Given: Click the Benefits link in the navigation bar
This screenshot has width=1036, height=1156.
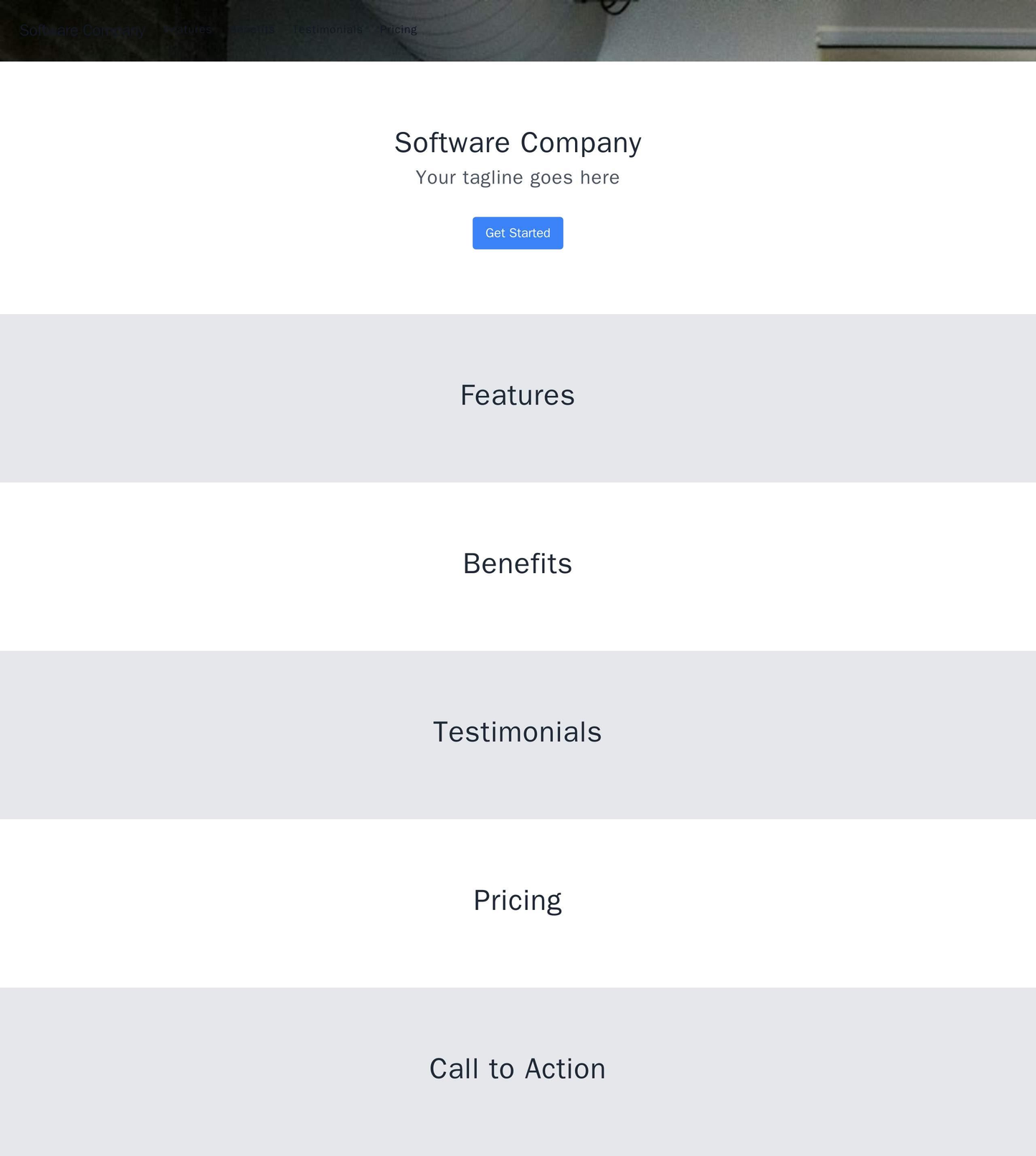Looking at the screenshot, I should [x=252, y=29].
